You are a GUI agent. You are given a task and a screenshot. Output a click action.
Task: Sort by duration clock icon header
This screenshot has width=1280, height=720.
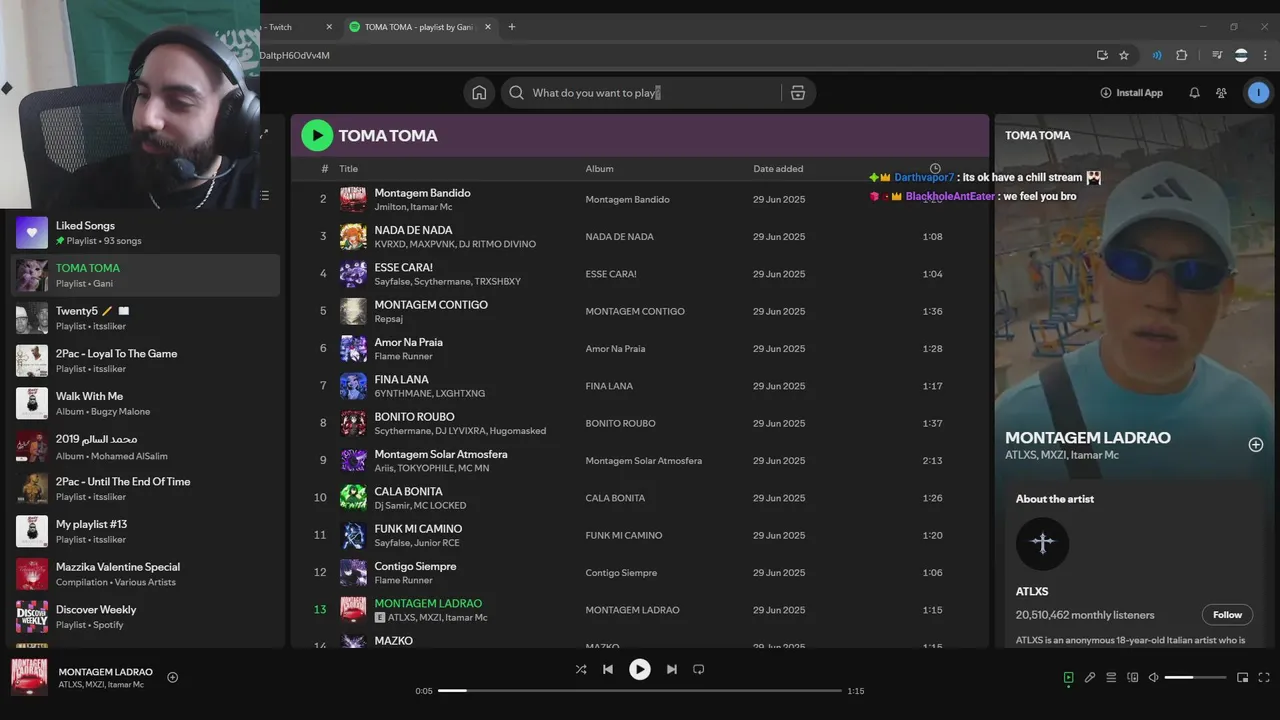coord(935,169)
